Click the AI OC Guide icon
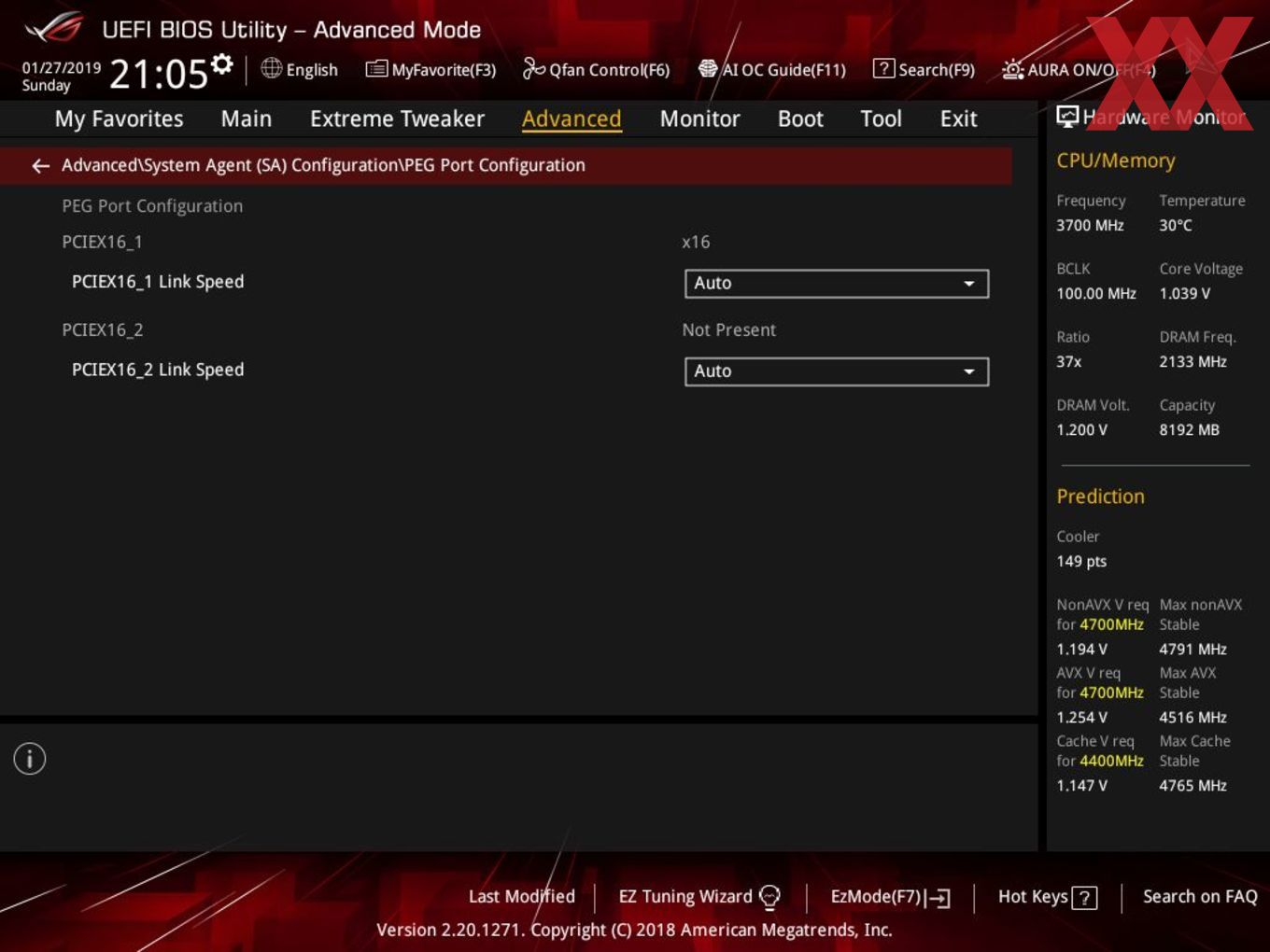 click(708, 68)
